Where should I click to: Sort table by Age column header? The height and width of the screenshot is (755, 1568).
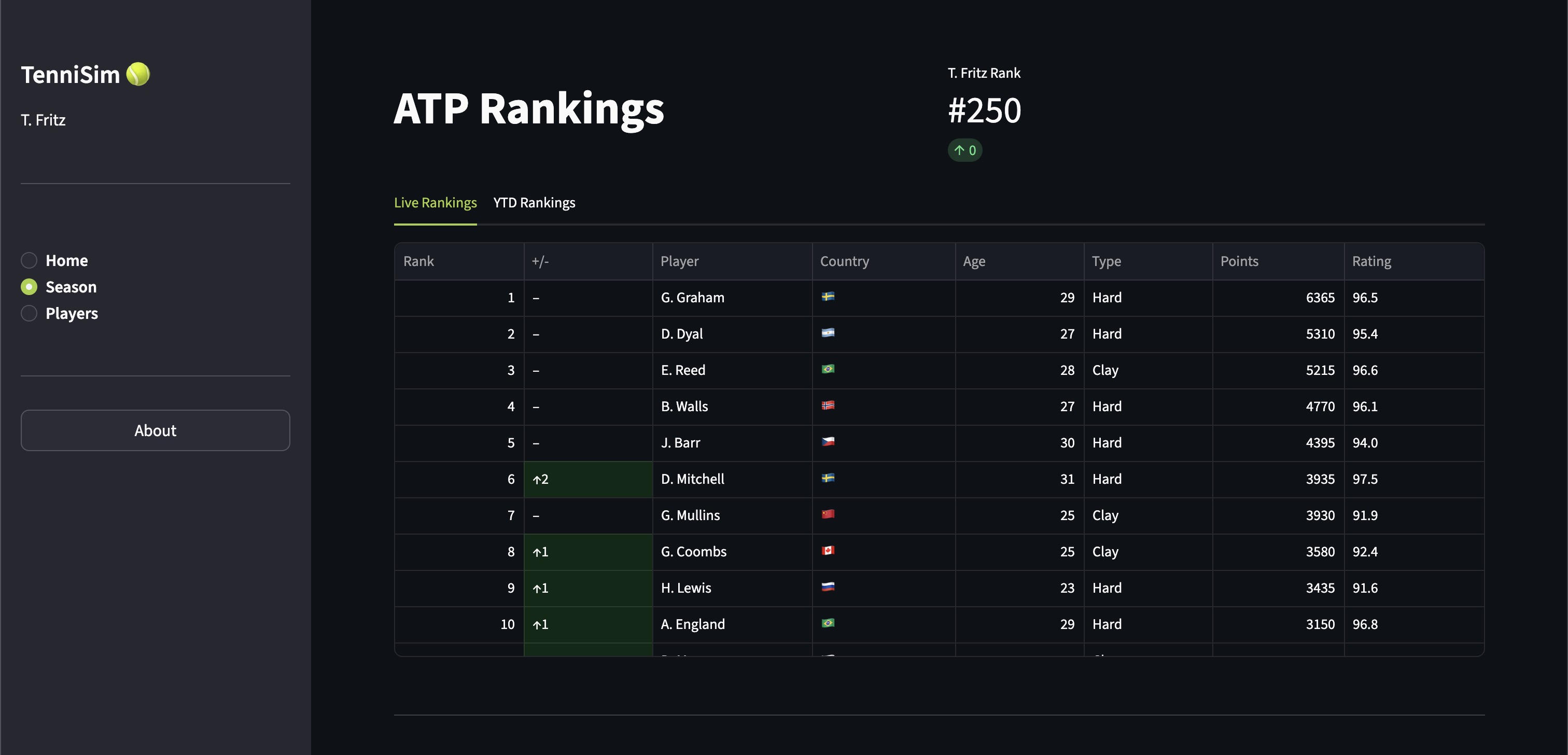pos(974,261)
